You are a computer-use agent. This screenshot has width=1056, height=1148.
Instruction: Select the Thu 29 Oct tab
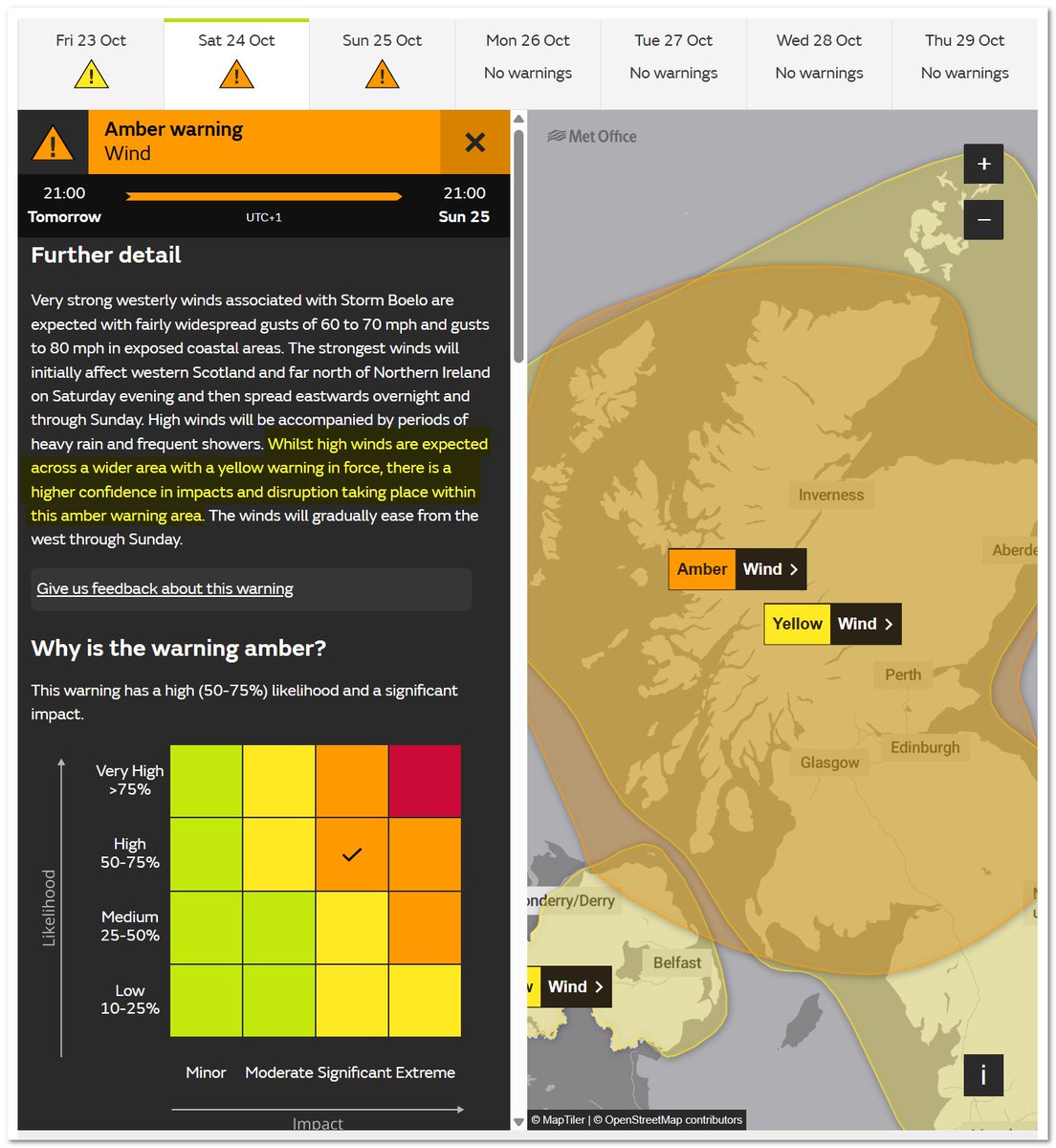click(x=964, y=64)
